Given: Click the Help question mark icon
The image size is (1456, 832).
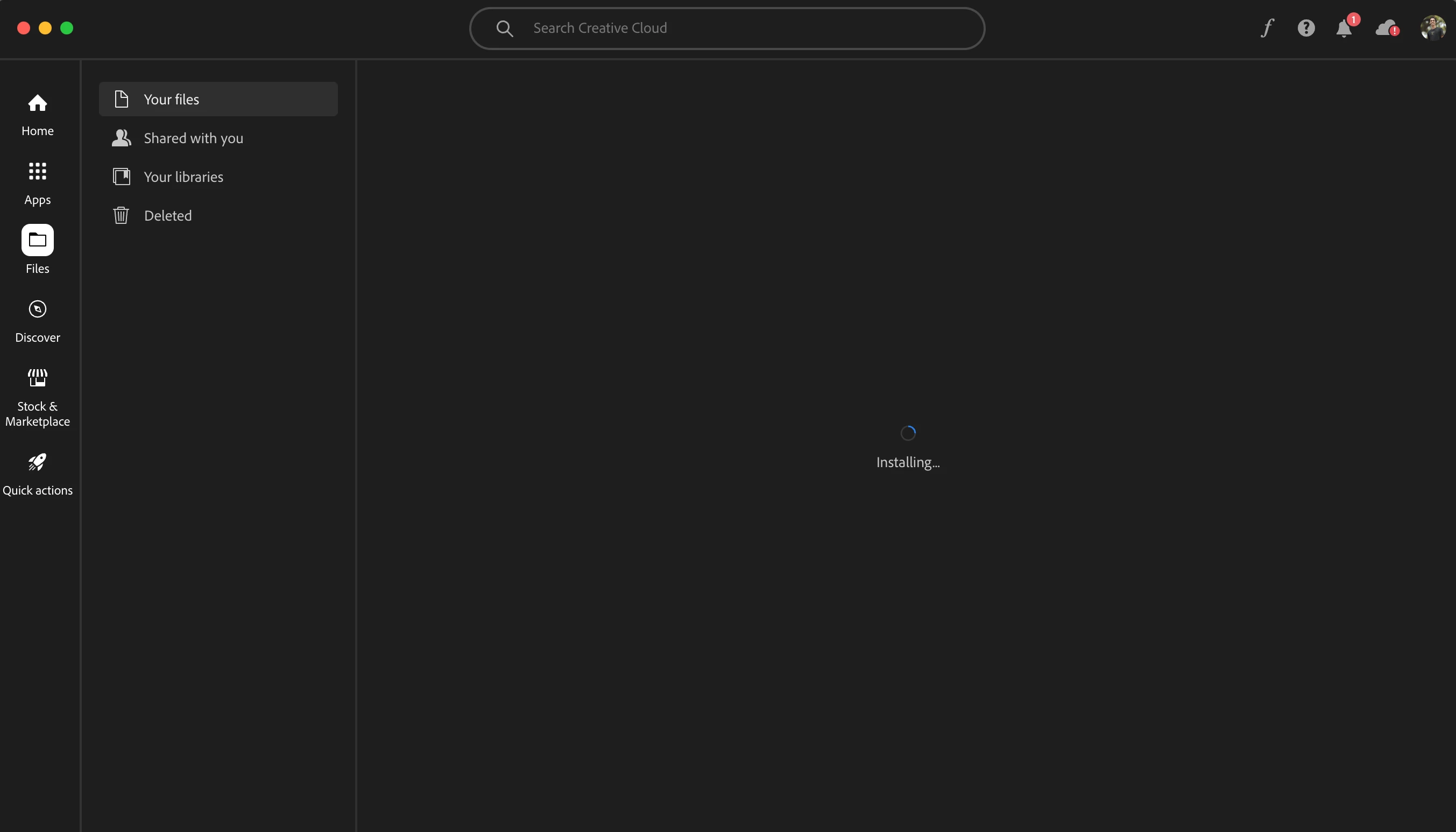Looking at the screenshot, I should click(x=1306, y=28).
